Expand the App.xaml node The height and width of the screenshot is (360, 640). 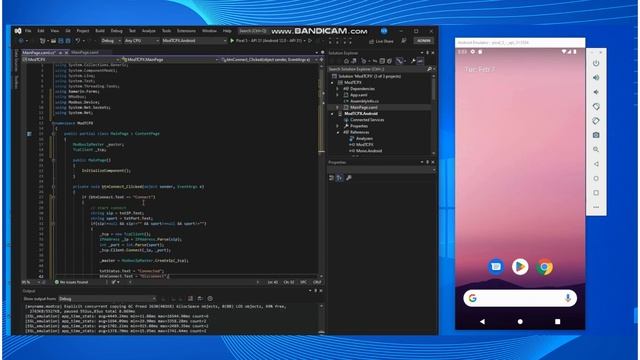coord(338,95)
